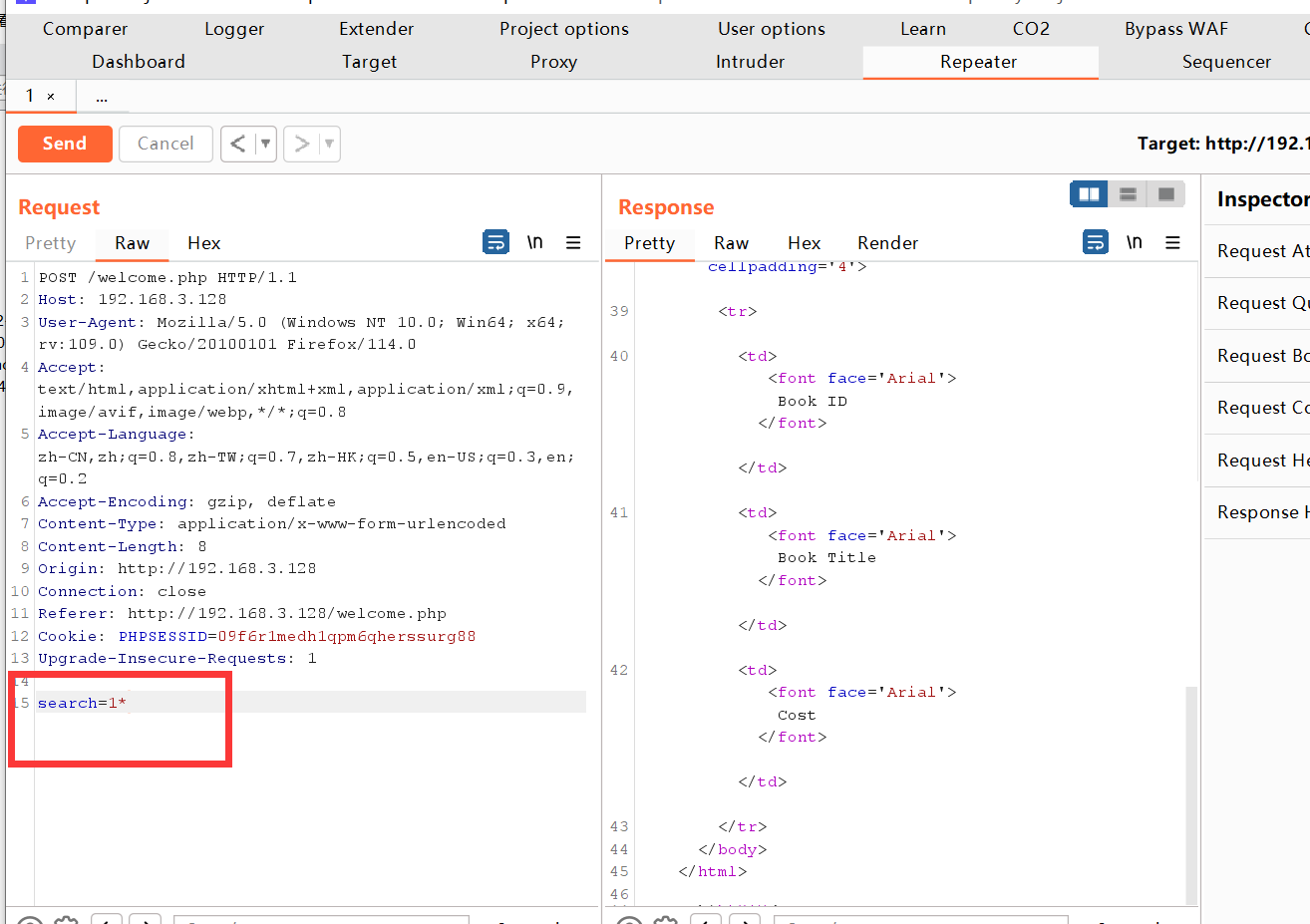Expand Request Cookies in Inspector

[1258, 408]
